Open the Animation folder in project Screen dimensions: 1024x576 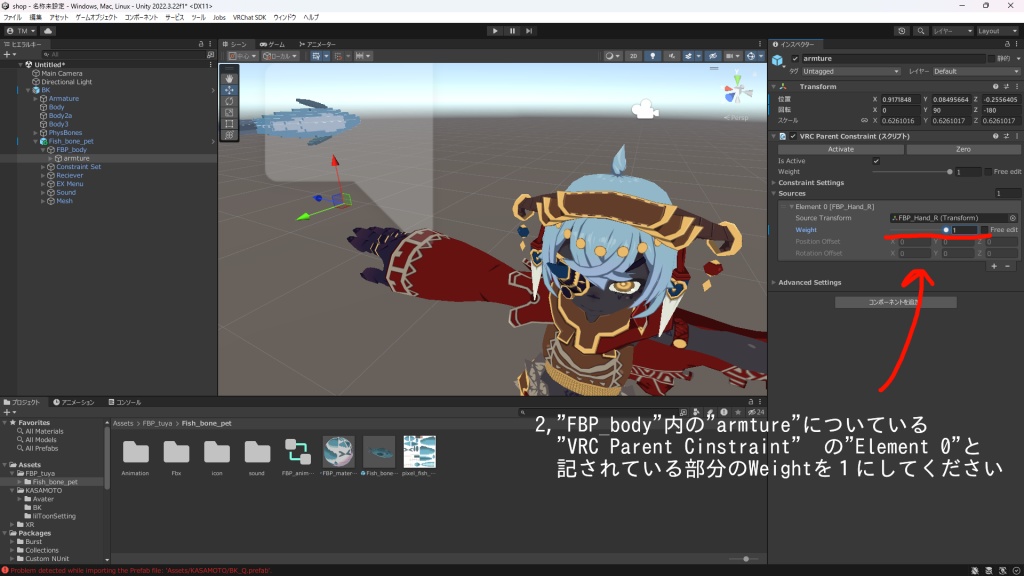[x=135, y=457]
